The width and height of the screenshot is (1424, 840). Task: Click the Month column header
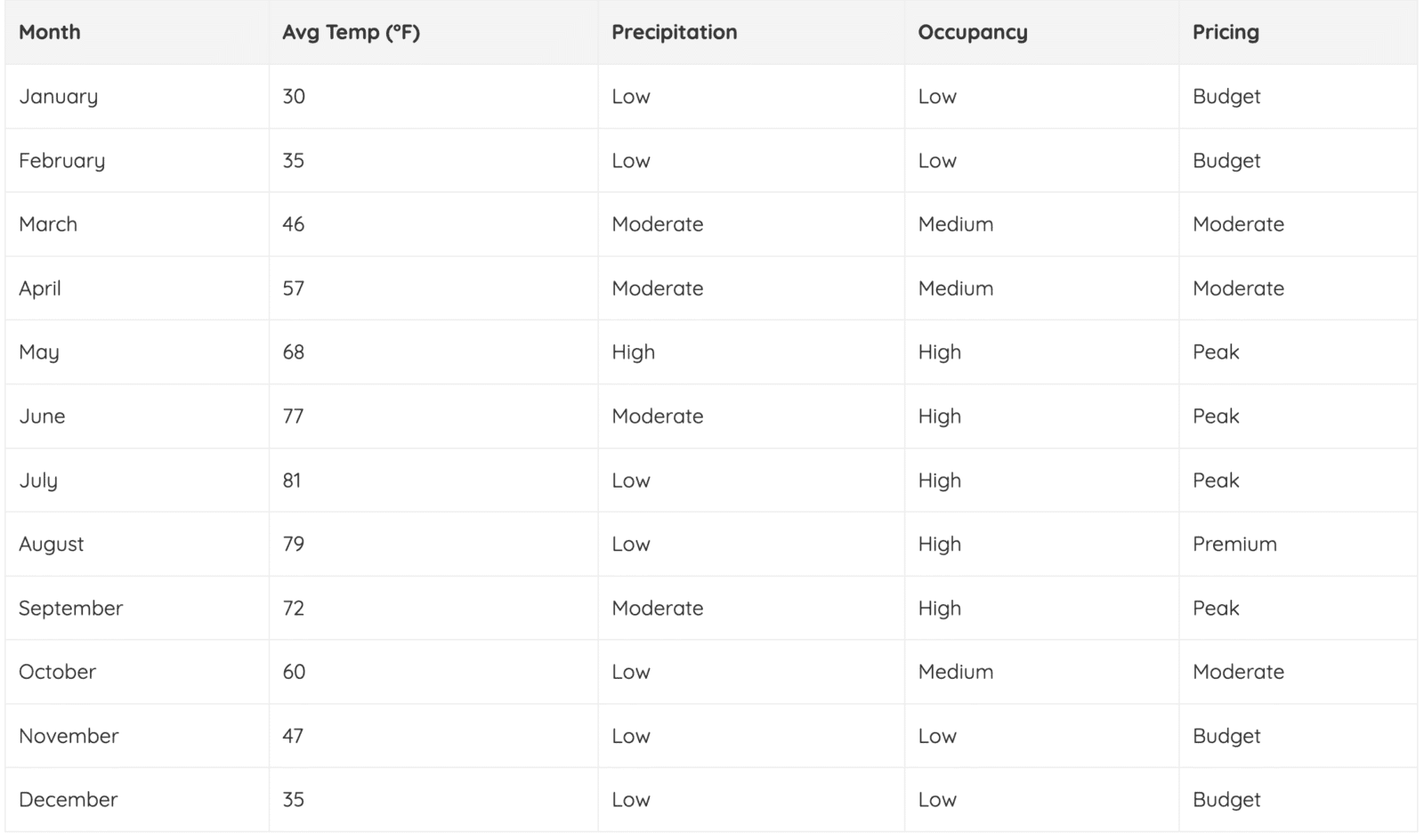(50, 32)
